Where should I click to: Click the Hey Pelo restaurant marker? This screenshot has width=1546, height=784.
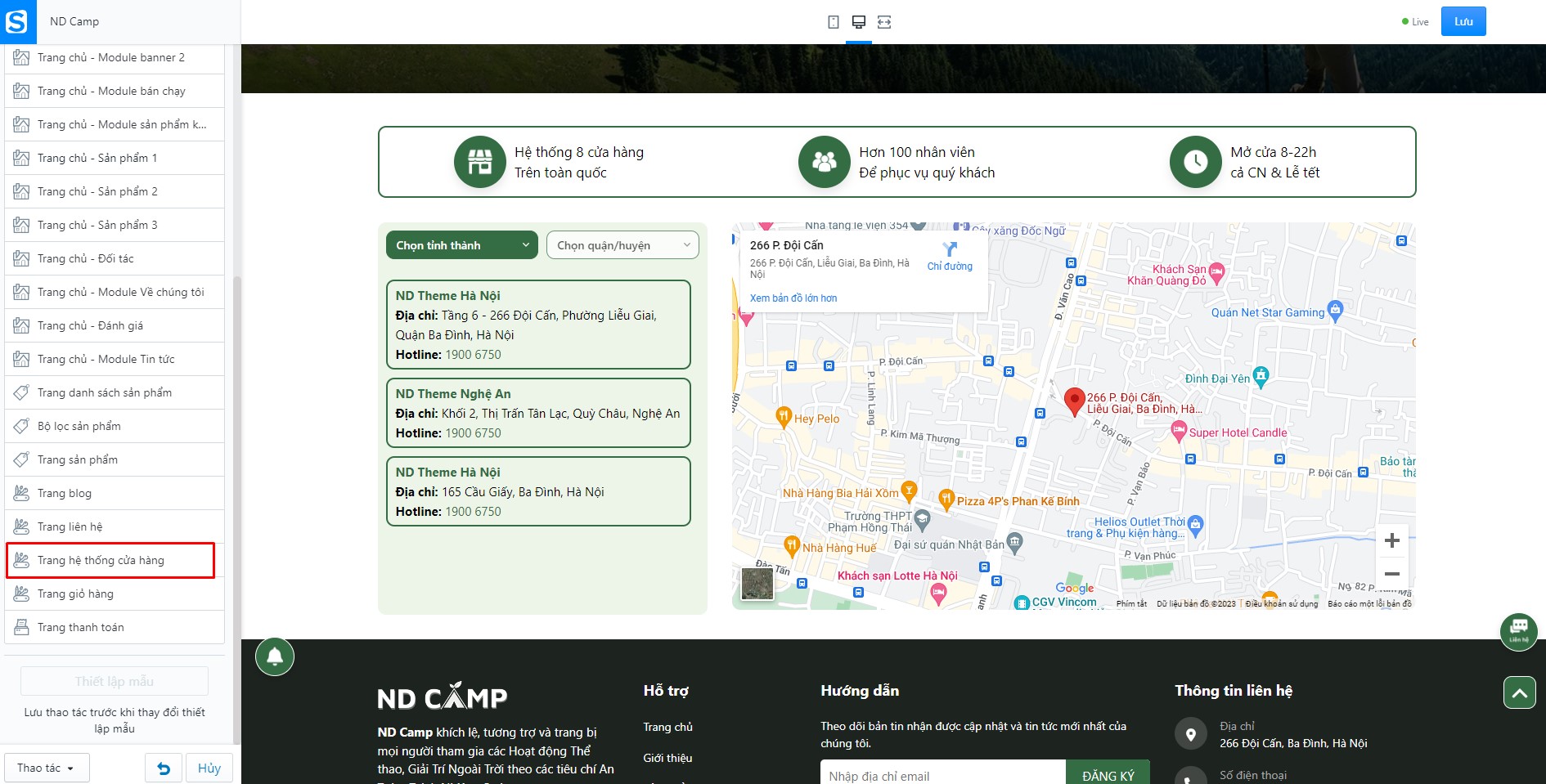coord(784,417)
